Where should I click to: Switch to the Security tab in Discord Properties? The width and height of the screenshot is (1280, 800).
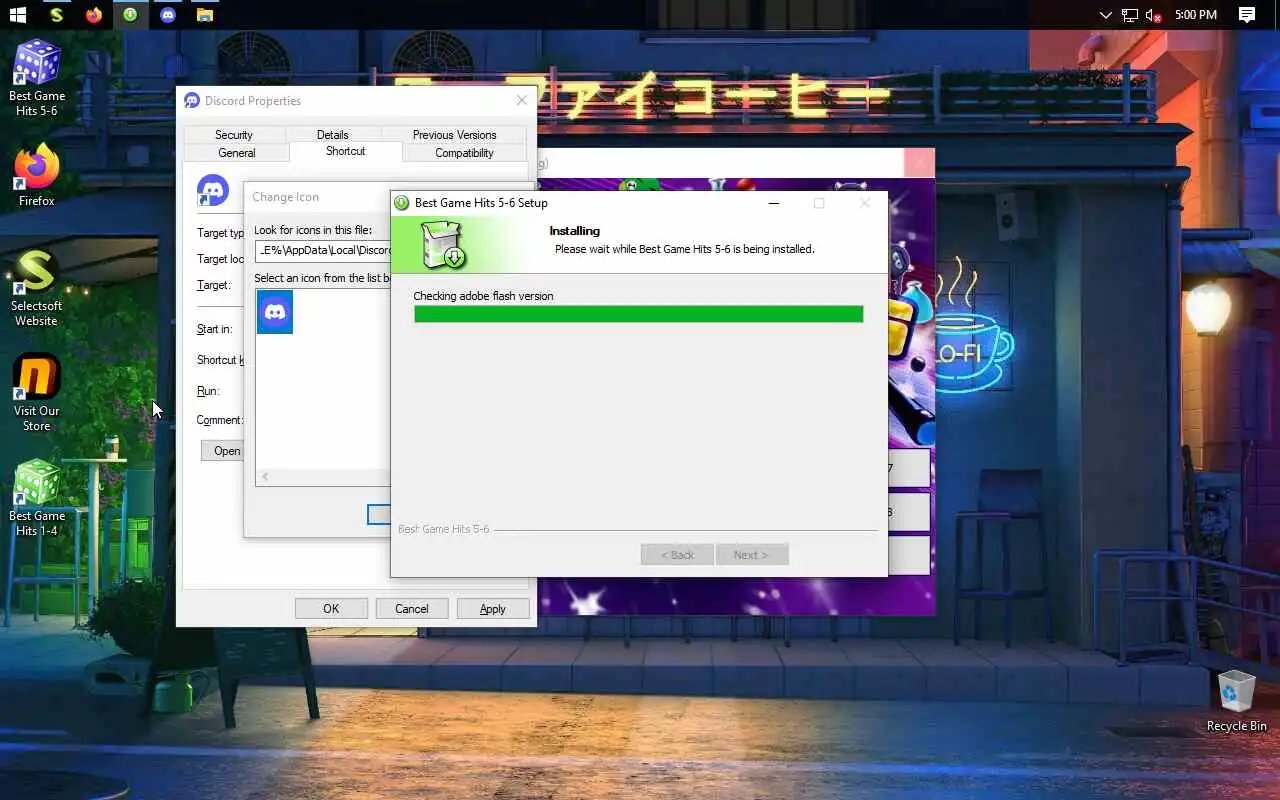click(234, 135)
